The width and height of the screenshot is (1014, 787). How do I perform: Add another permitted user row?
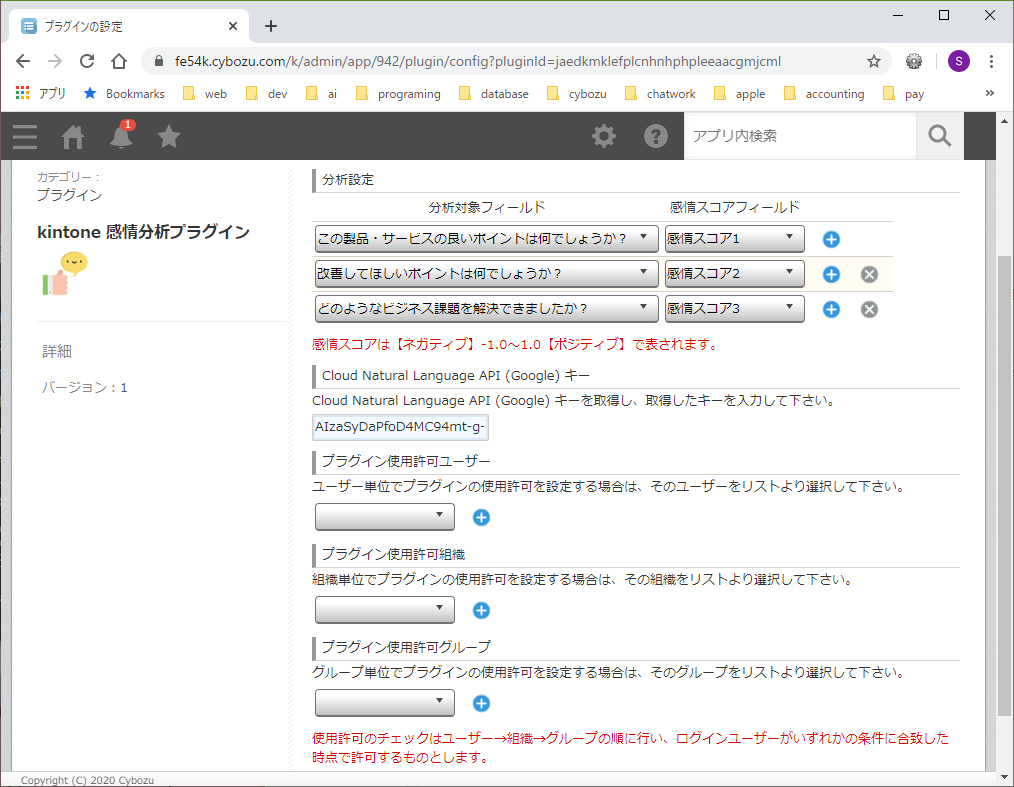[x=481, y=517]
